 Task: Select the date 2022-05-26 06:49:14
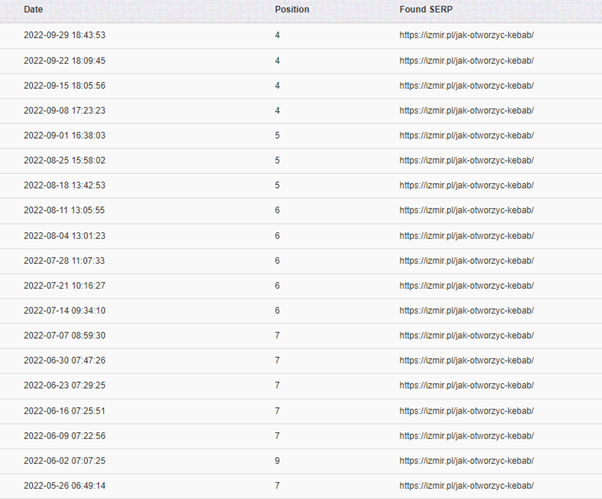click(64, 486)
